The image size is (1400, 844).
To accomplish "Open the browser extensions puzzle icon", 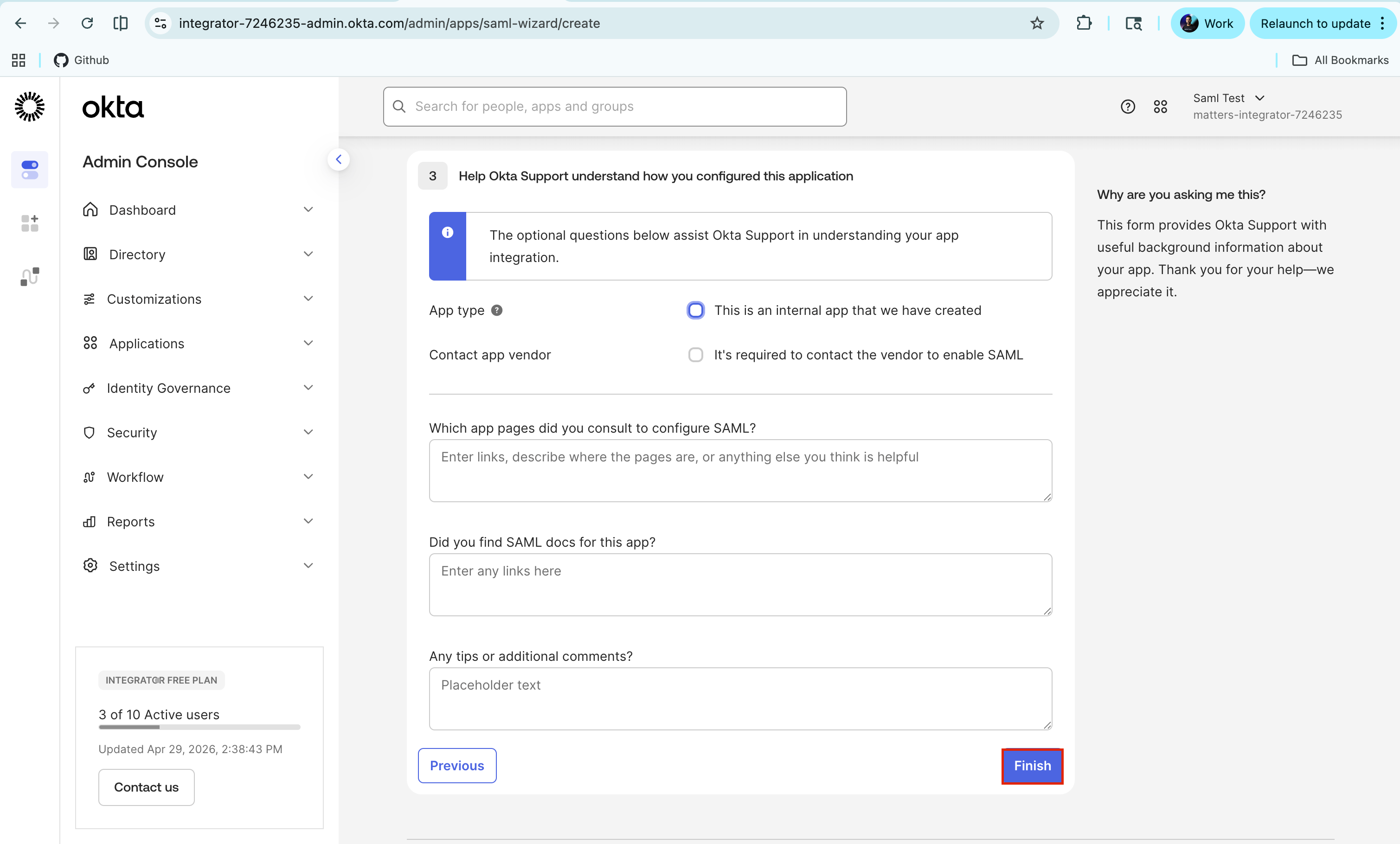I will (1084, 23).
